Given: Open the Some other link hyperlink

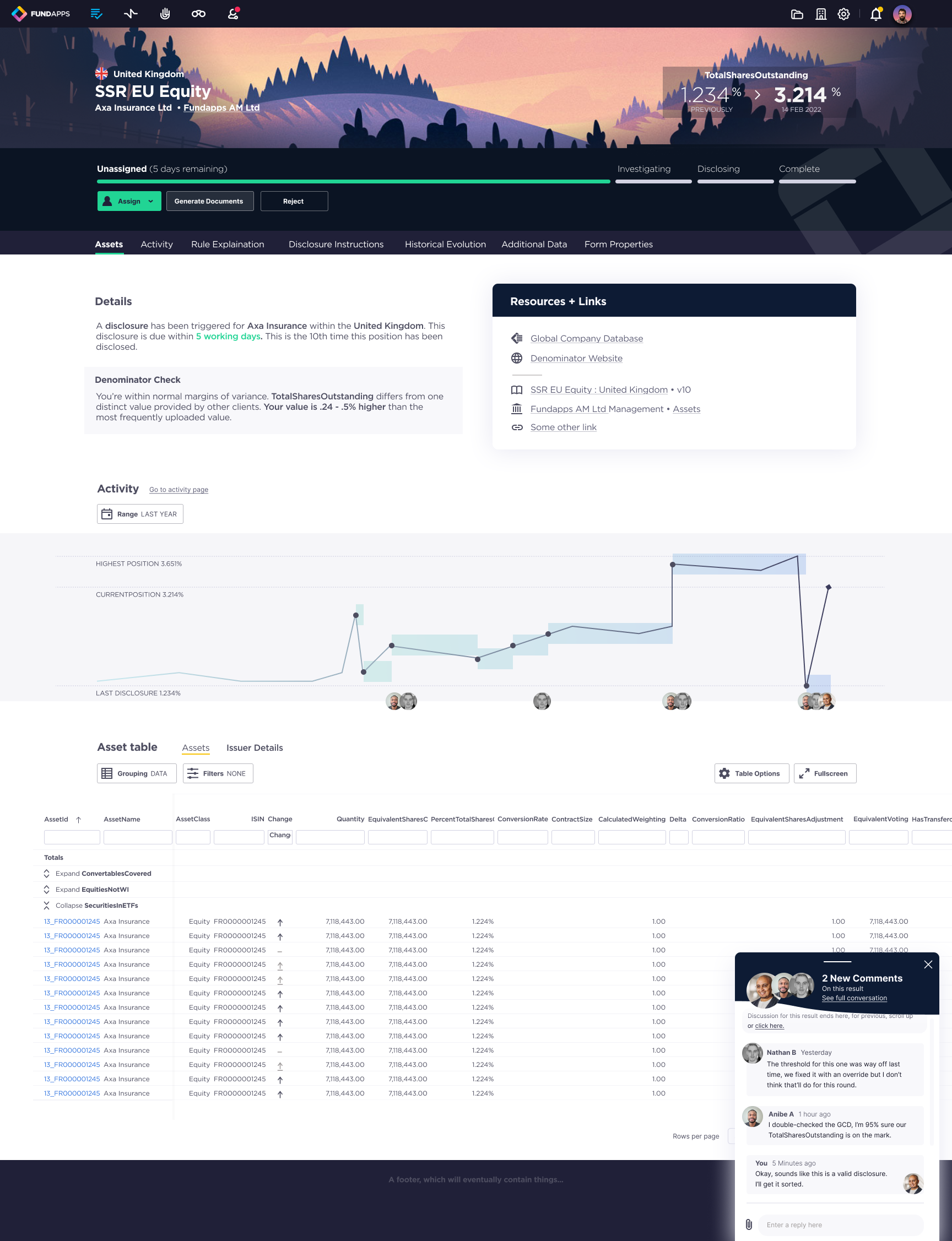Looking at the screenshot, I should (x=563, y=427).
